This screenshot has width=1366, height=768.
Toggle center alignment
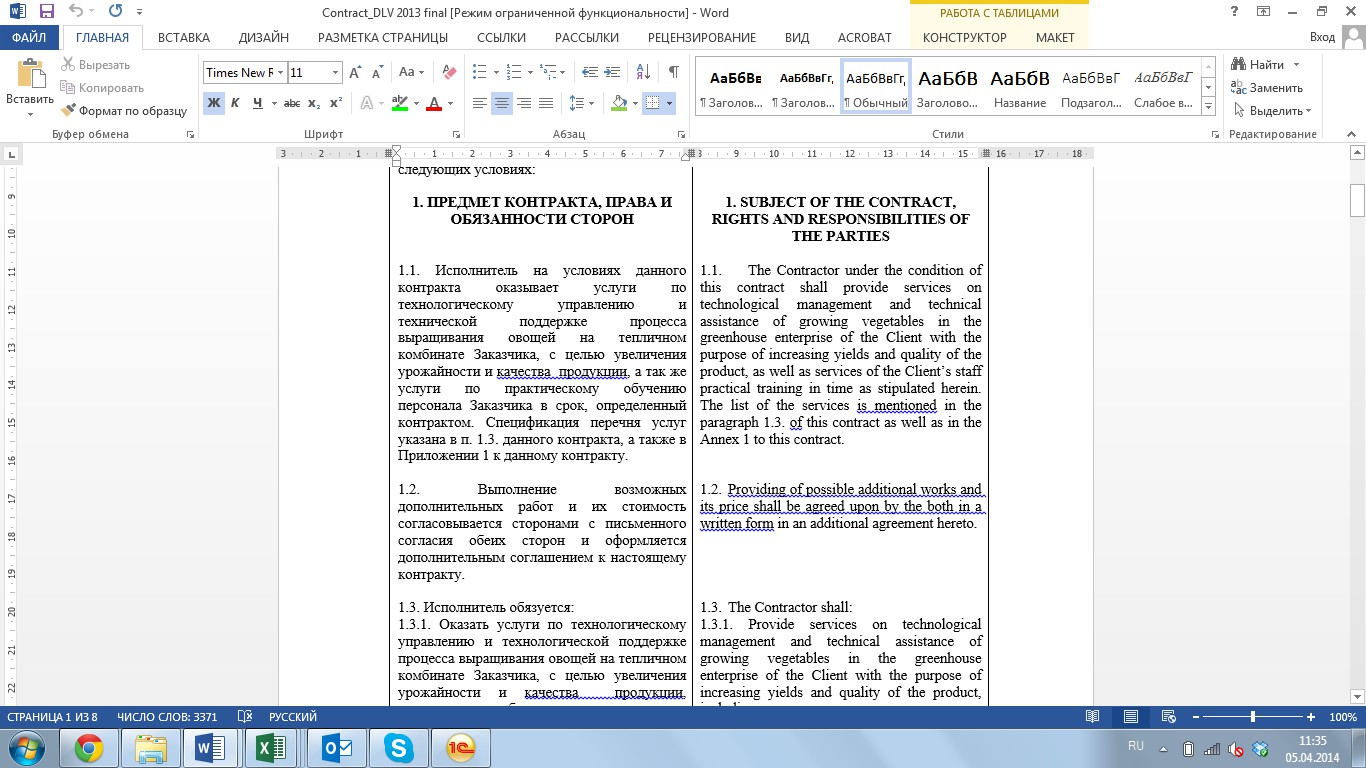tap(502, 103)
